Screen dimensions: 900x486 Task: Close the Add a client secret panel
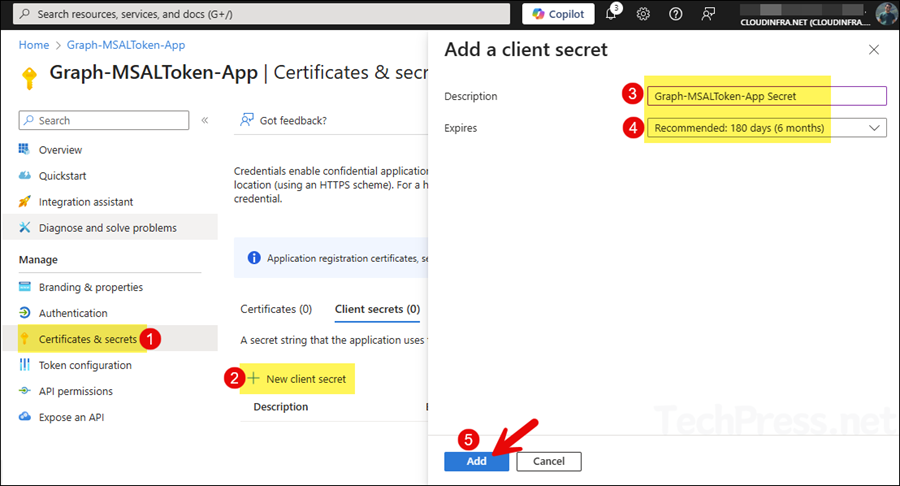point(874,49)
